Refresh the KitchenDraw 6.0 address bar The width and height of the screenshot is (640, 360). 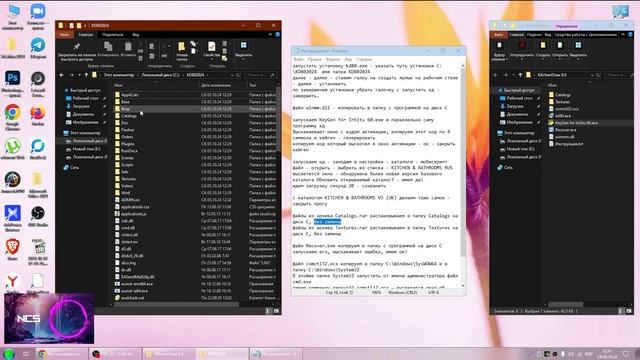click(598, 75)
